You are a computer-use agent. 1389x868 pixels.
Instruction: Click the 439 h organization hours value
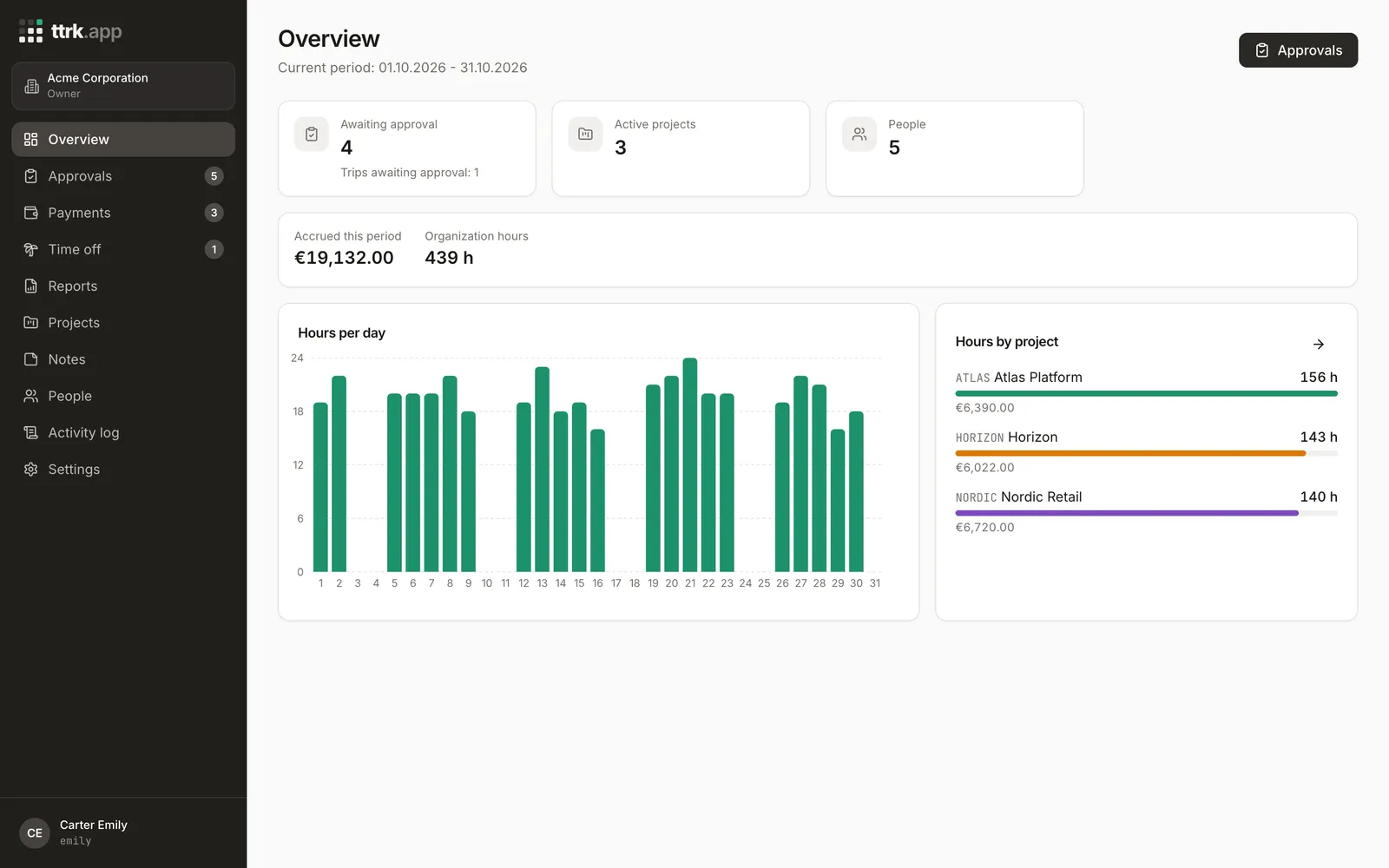click(449, 258)
